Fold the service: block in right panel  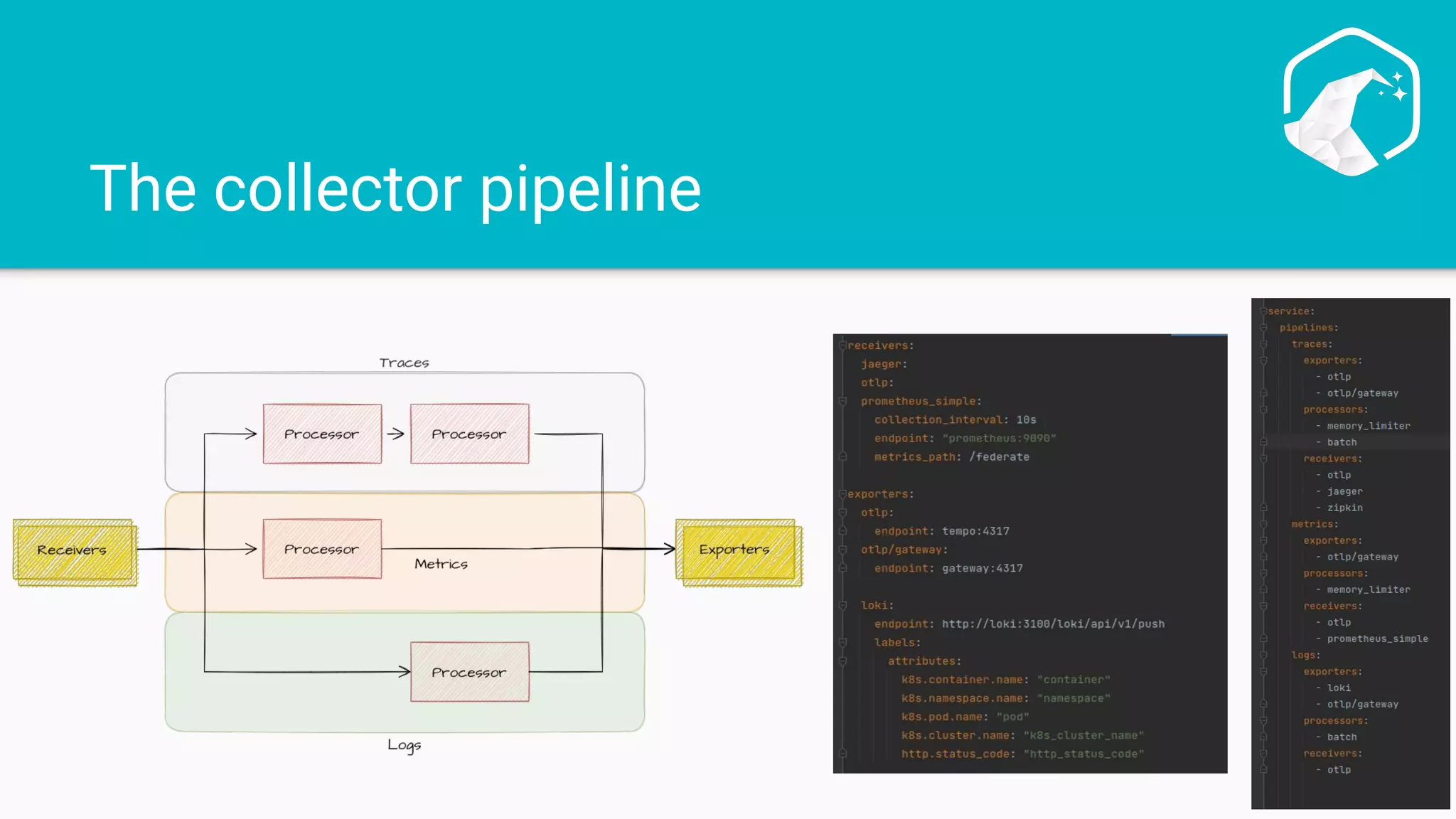[x=1263, y=311]
